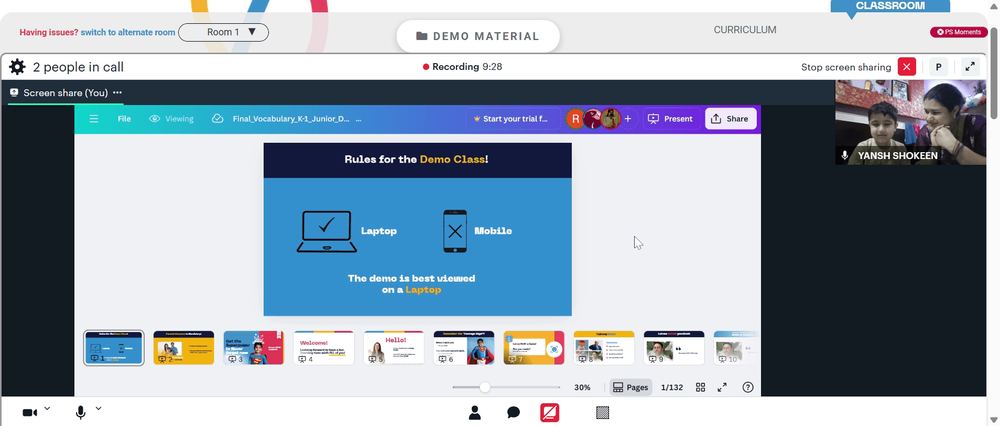Open participants people icon
This screenshot has width=1000, height=426.
click(474, 413)
